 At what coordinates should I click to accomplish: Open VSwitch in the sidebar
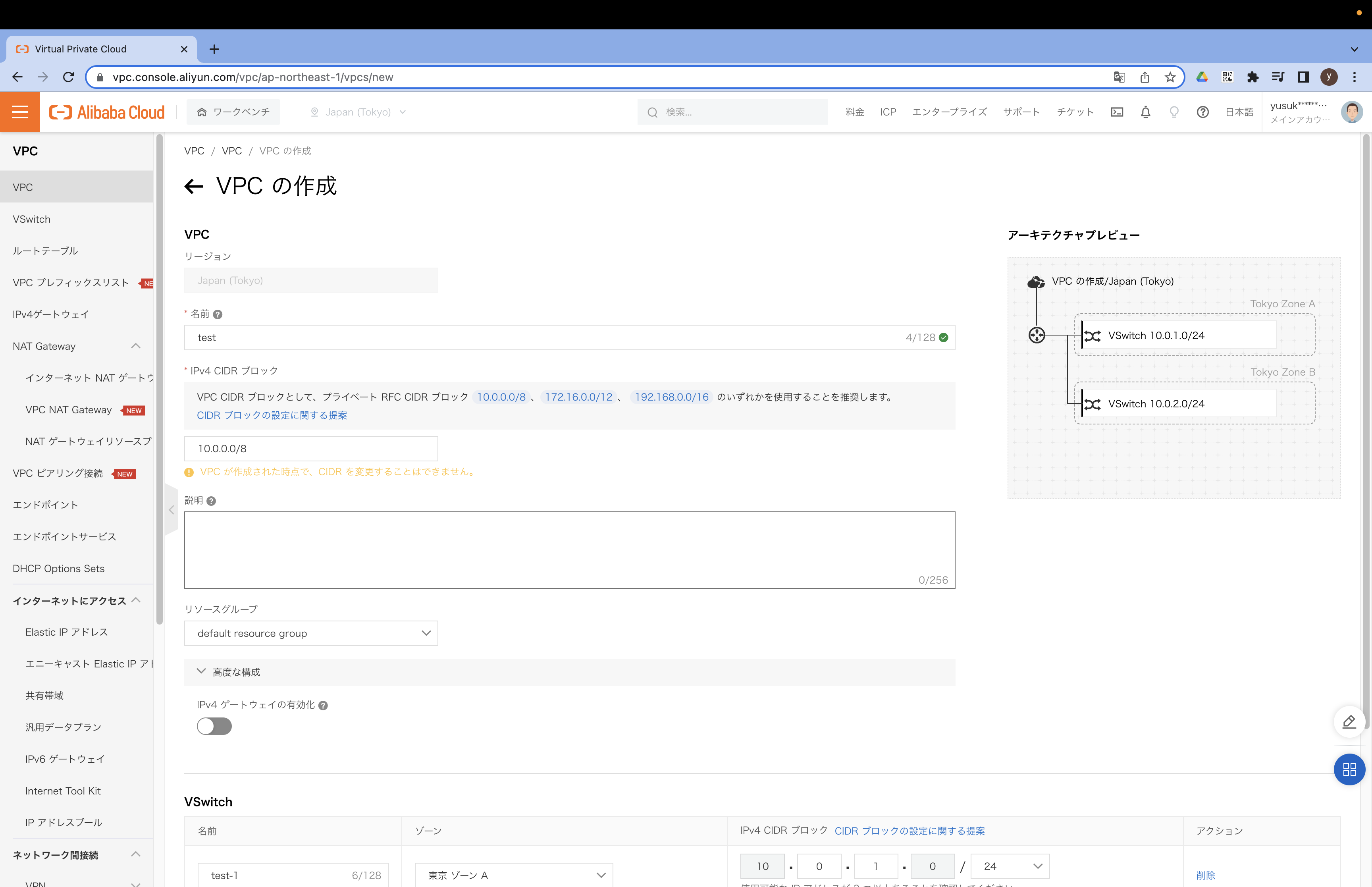[32, 219]
